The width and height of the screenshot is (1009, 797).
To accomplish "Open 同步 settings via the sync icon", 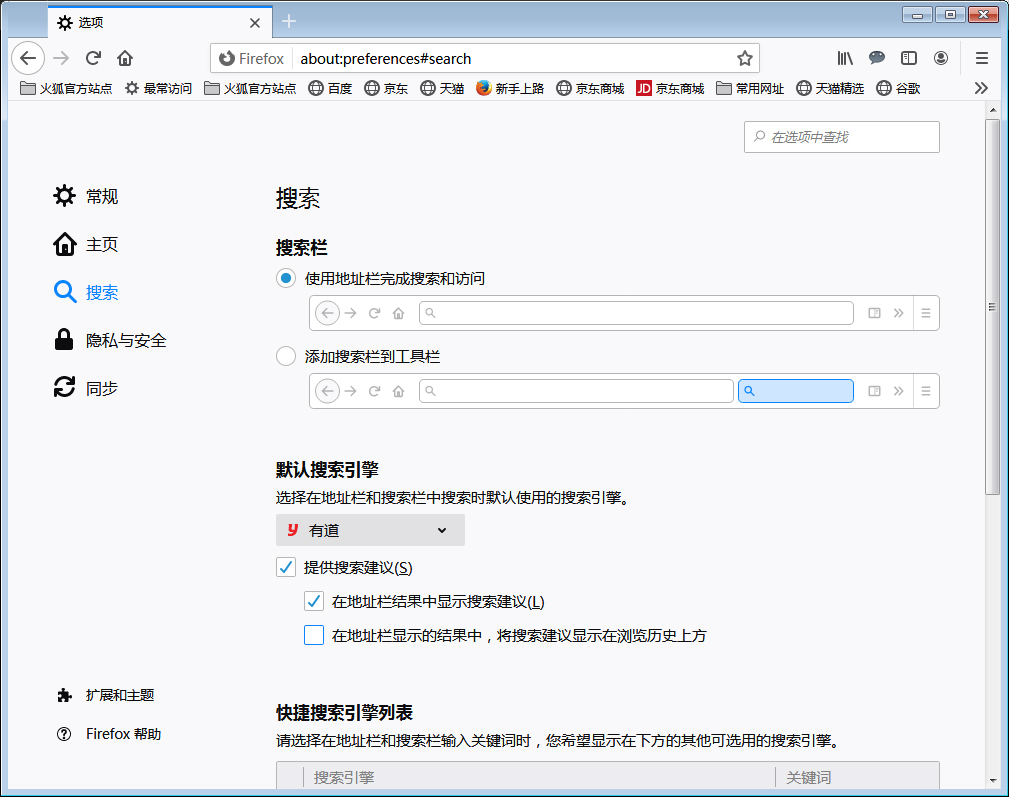I will 64,388.
